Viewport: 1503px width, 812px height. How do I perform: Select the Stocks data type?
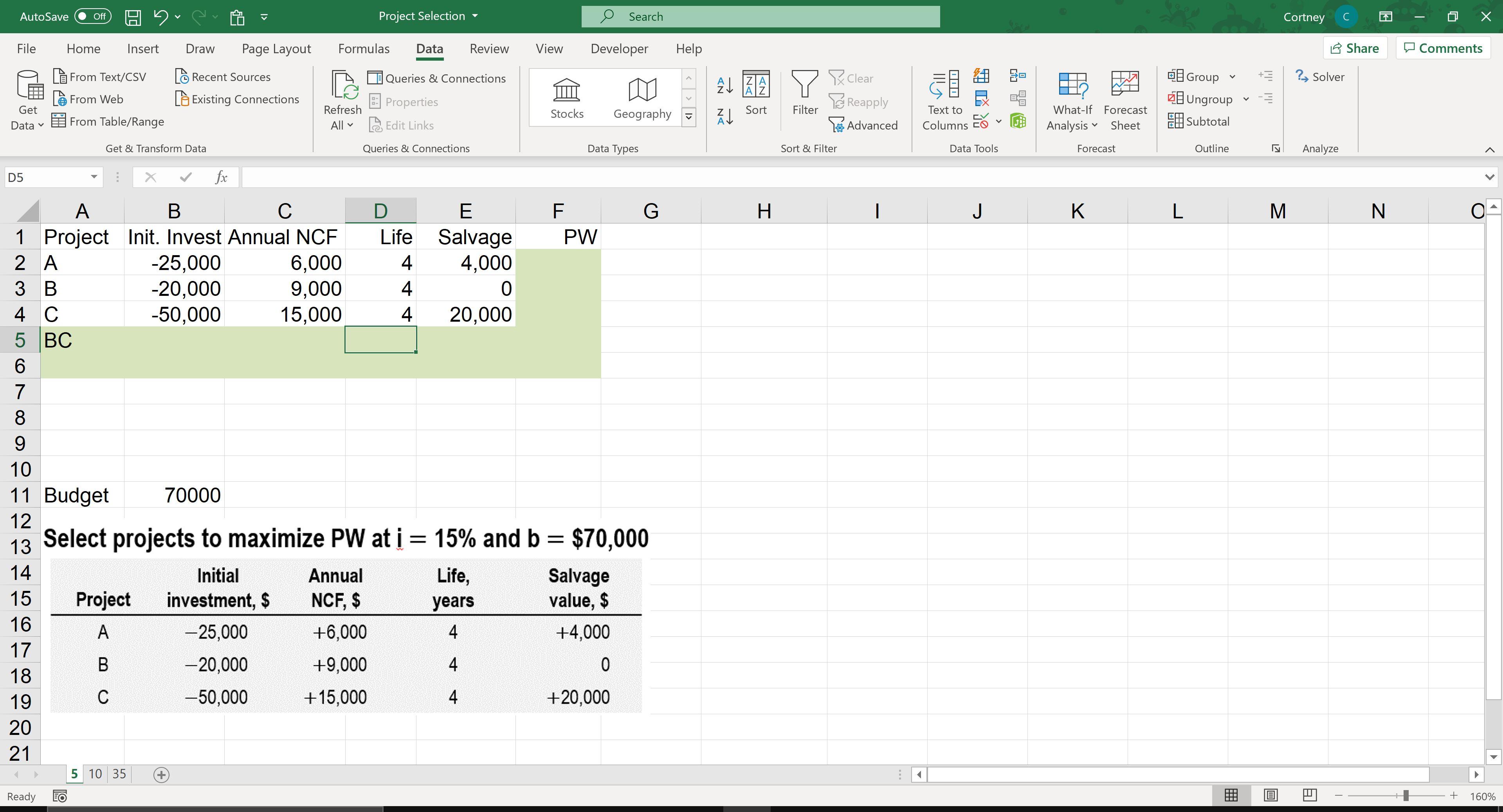coord(566,98)
